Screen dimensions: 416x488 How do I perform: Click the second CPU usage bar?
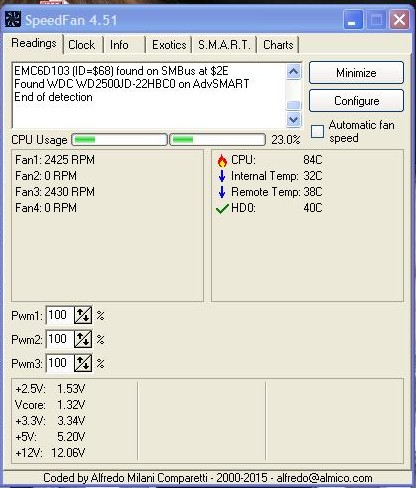click(218, 139)
